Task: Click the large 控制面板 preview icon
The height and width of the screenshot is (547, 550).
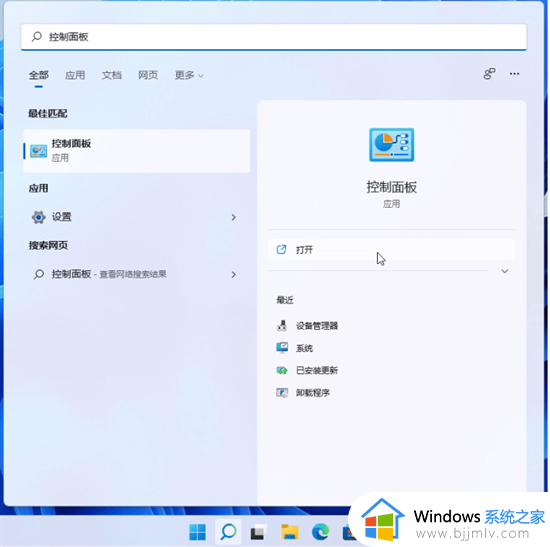Action: click(391, 145)
